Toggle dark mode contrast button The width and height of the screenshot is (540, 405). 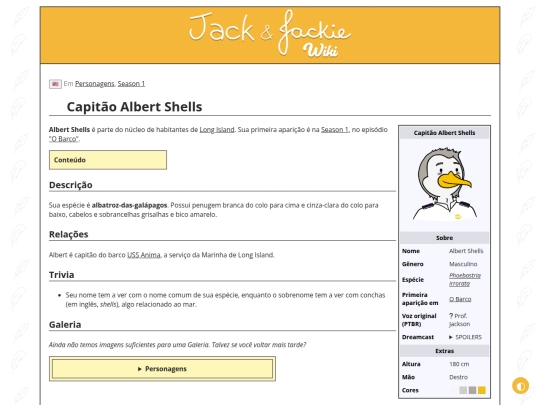(x=520, y=385)
